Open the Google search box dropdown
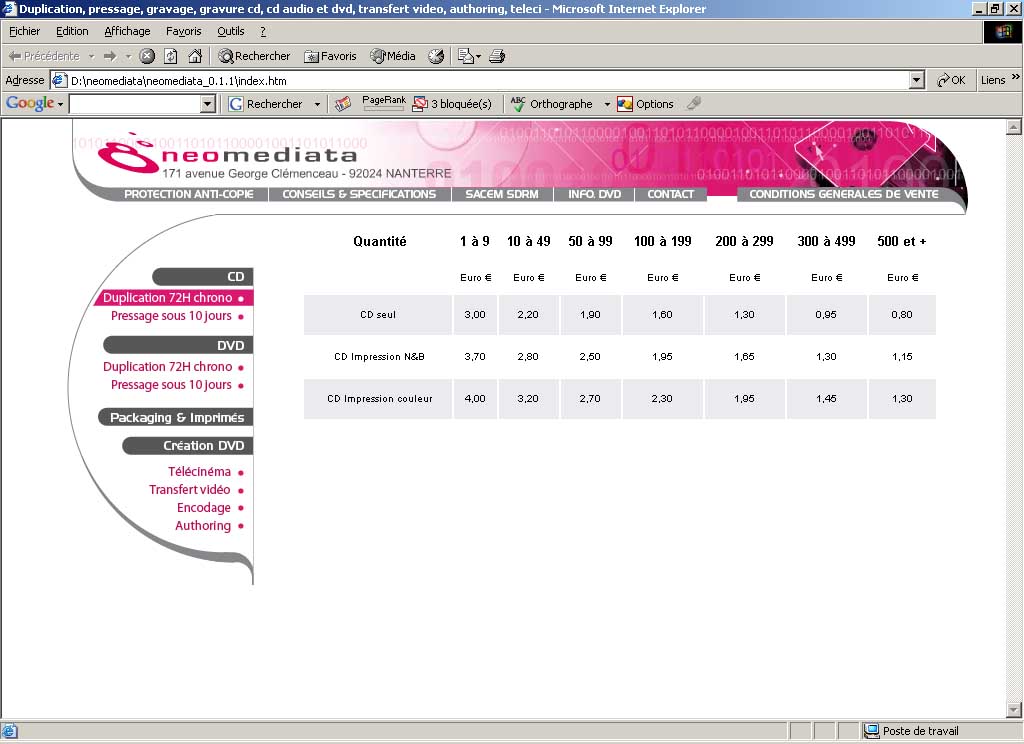 208,104
